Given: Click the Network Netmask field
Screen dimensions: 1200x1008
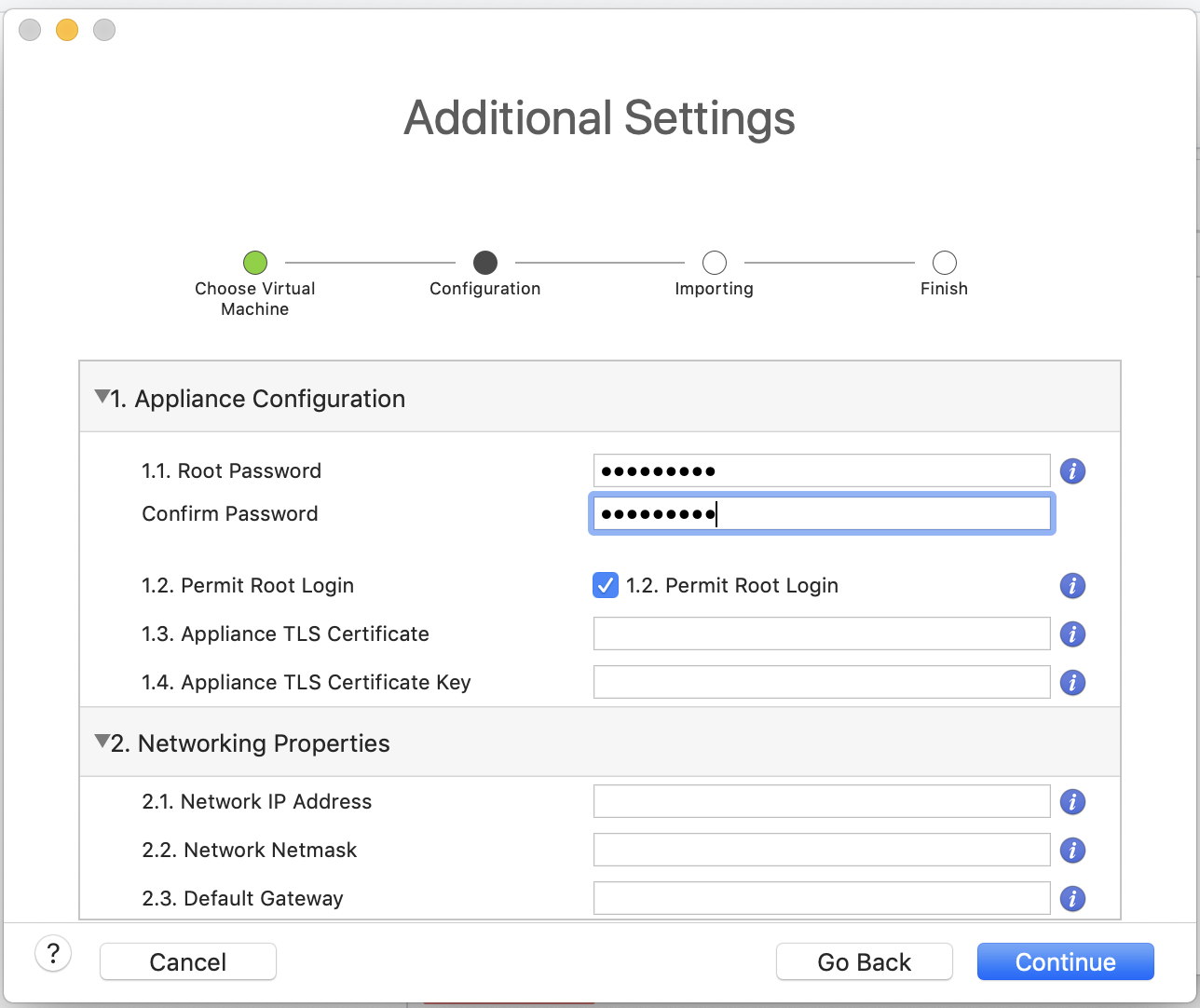Looking at the screenshot, I should pos(822,850).
